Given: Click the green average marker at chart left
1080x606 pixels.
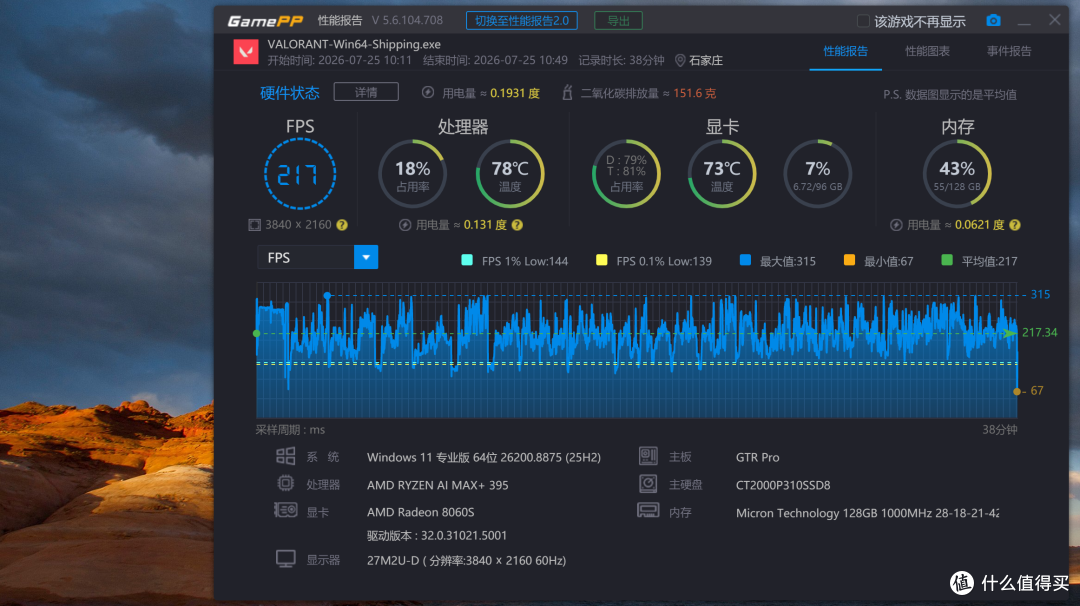Looking at the screenshot, I should pyautogui.click(x=257, y=333).
